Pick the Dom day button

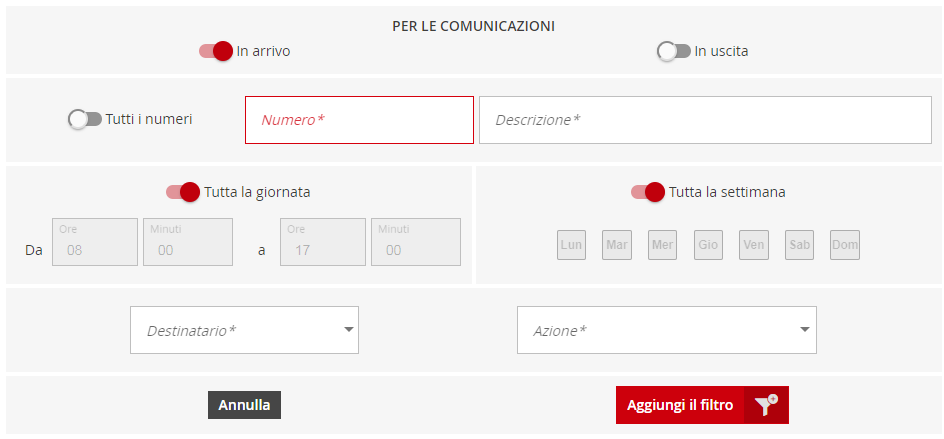tap(845, 245)
